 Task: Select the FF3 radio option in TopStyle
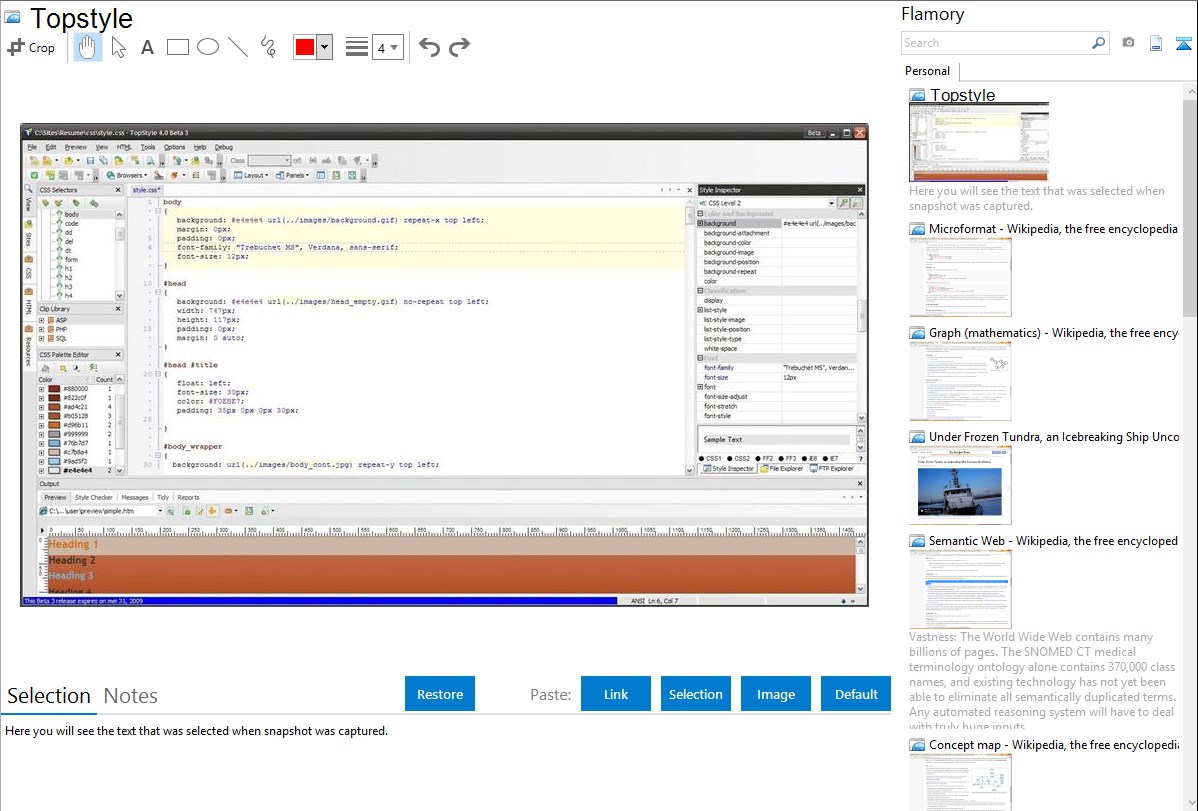tap(787, 459)
